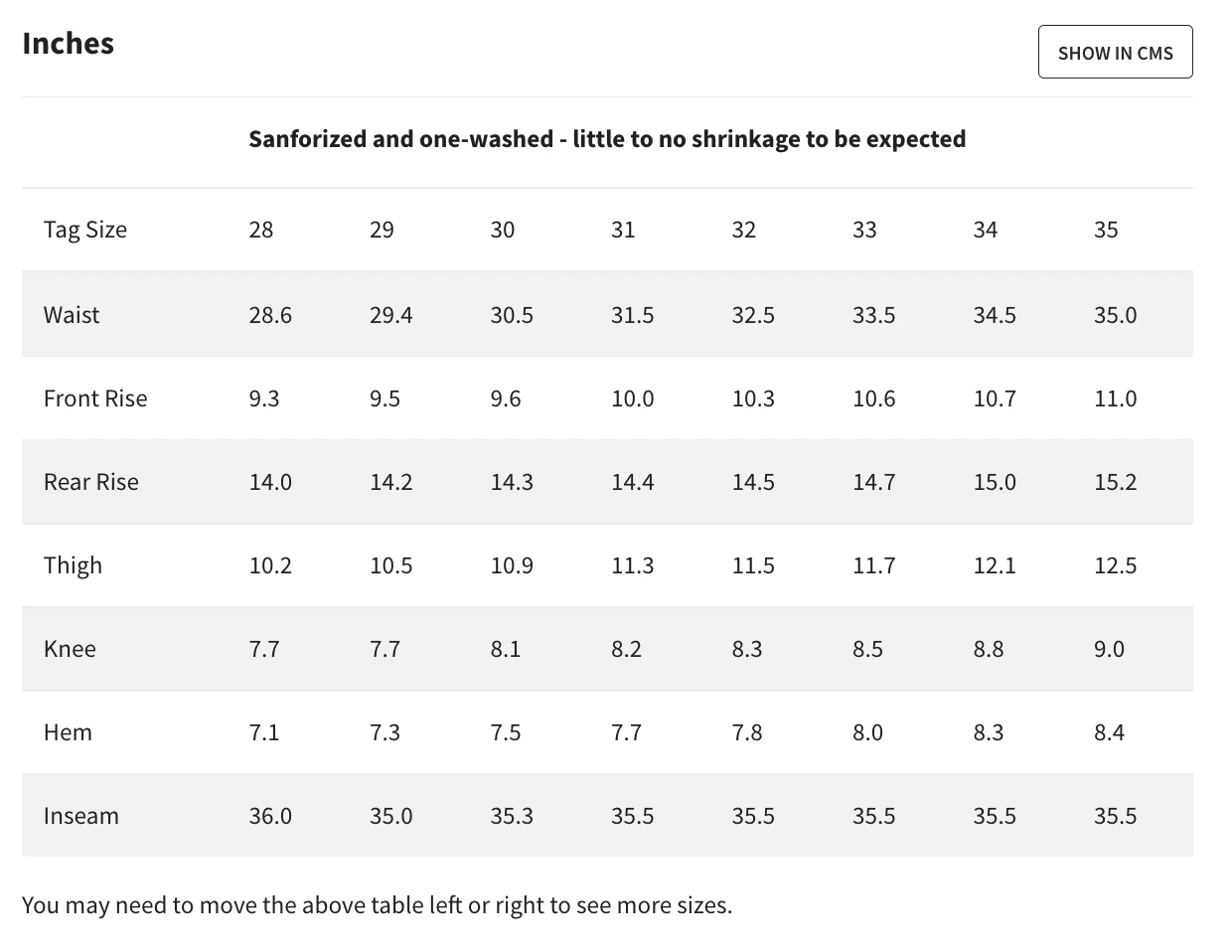Click the Front Rise row label
This screenshot has width=1232, height=952.
[95, 398]
